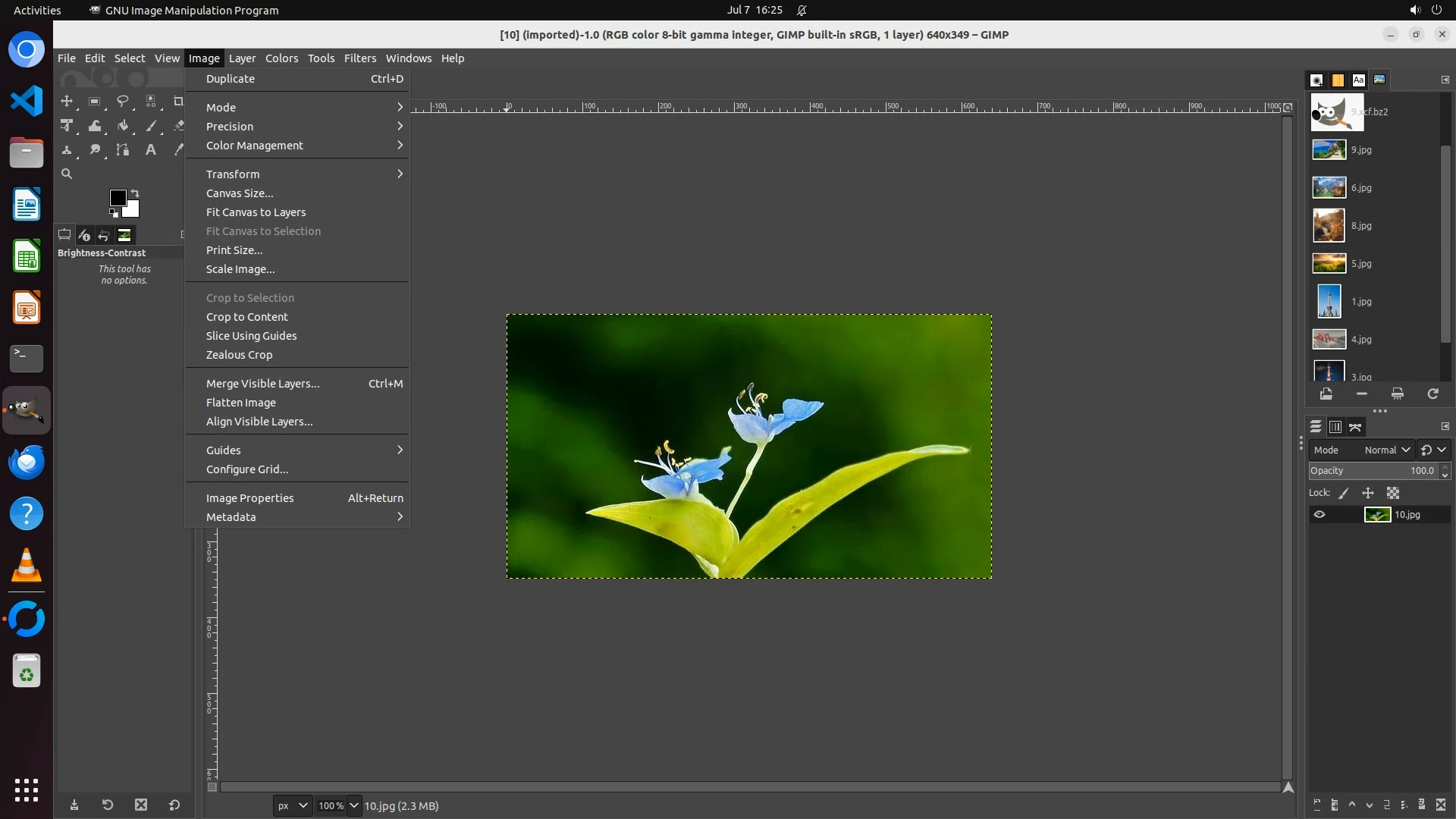This screenshot has width=1456, height=819.
Task: Pick the Paintbrush tool
Action: [x=151, y=126]
